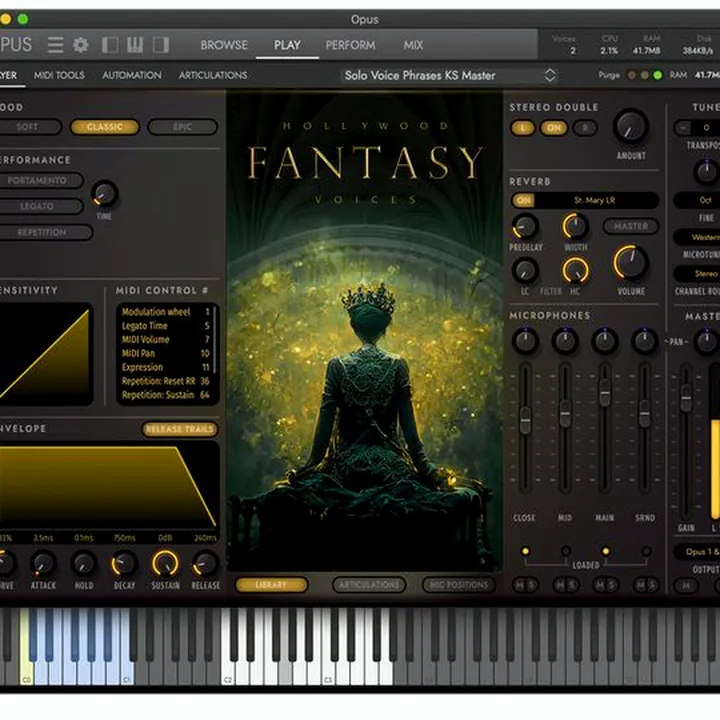Adjust the envelope Hold knob
The image size is (720, 720).
(84, 564)
